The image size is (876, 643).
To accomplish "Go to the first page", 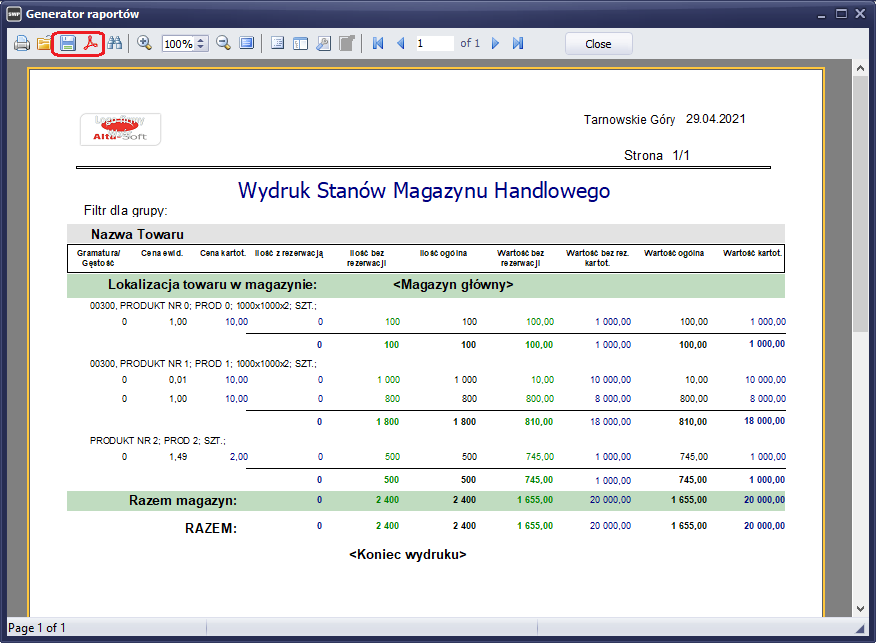I will point(378,44).
